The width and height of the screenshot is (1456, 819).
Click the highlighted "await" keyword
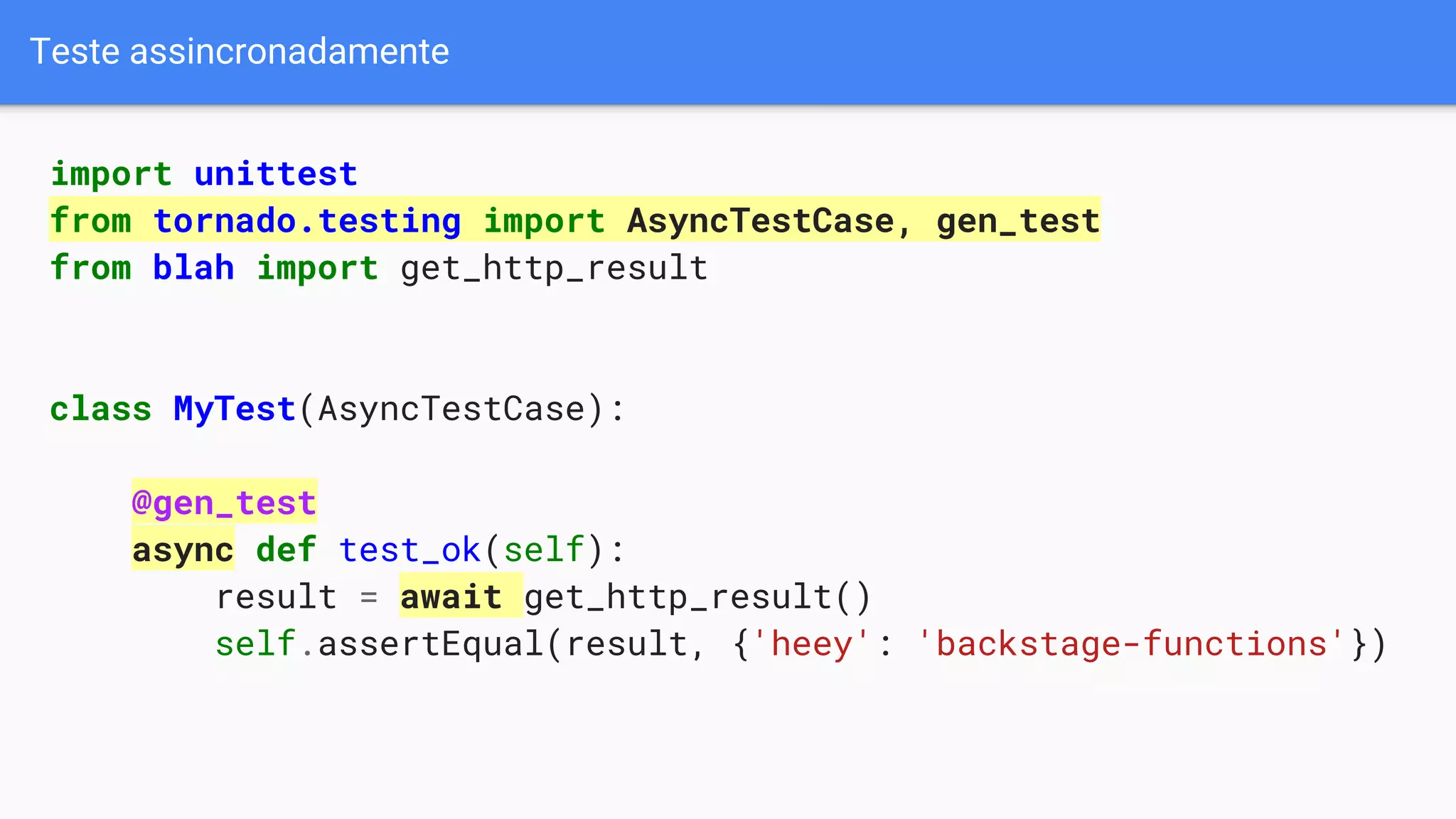click(x=451, y=596)
